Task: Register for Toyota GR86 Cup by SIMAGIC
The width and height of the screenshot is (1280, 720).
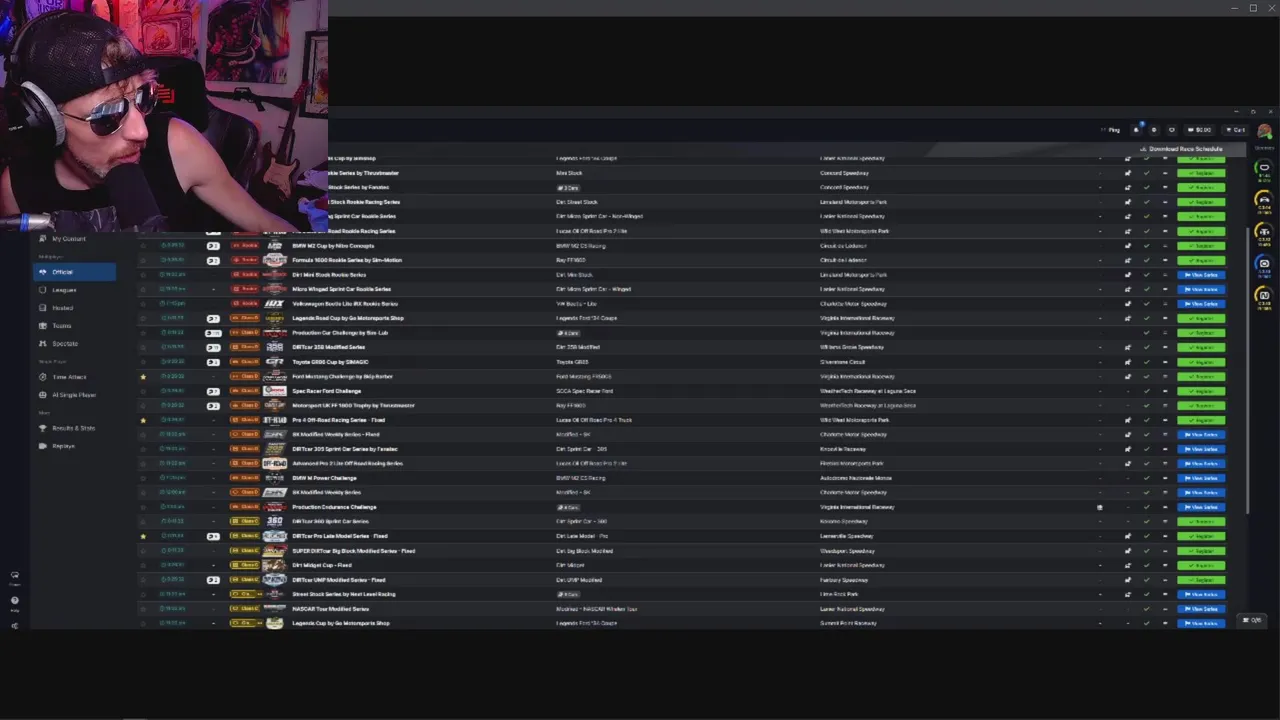Action: pos(1201,362)
